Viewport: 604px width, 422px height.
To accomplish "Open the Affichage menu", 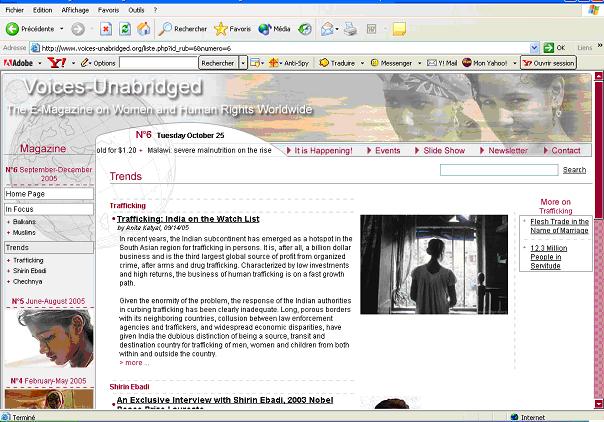I will pos(73,10).
